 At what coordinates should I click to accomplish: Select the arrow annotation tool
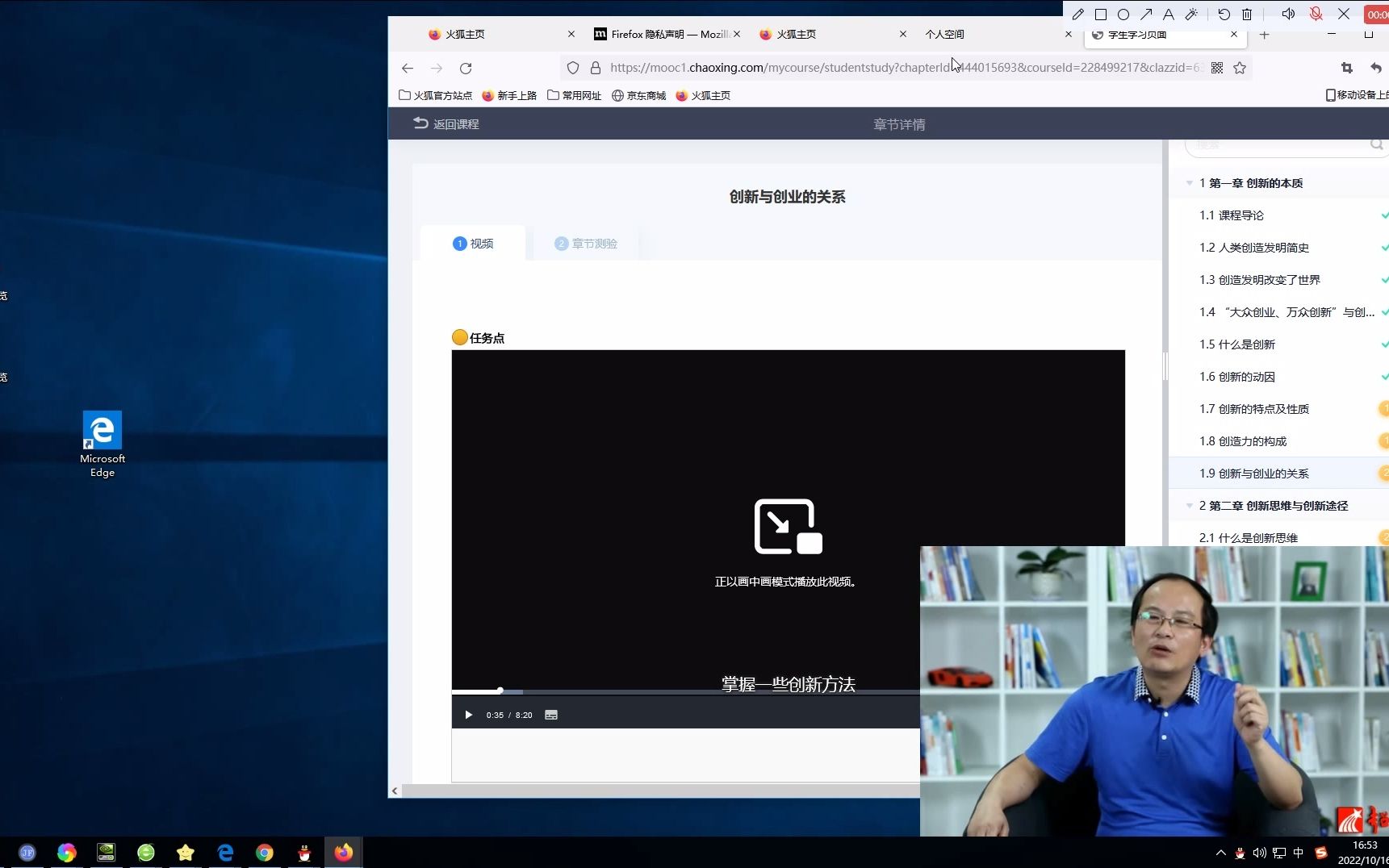[x=1145, y=14]
